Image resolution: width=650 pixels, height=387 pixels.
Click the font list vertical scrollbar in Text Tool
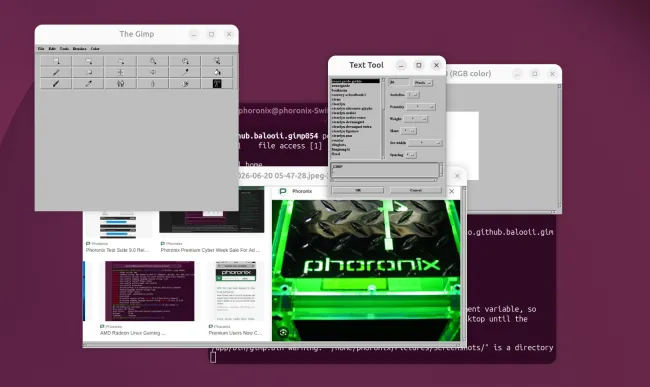tap(383, 119)
